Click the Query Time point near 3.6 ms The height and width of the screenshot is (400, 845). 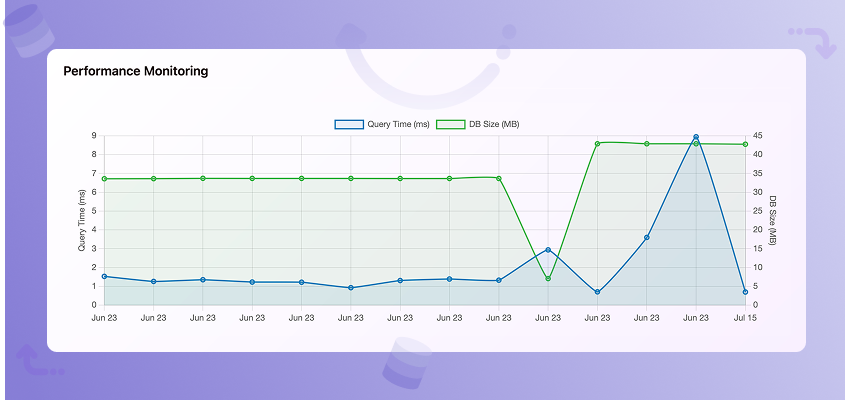[647, 237]
